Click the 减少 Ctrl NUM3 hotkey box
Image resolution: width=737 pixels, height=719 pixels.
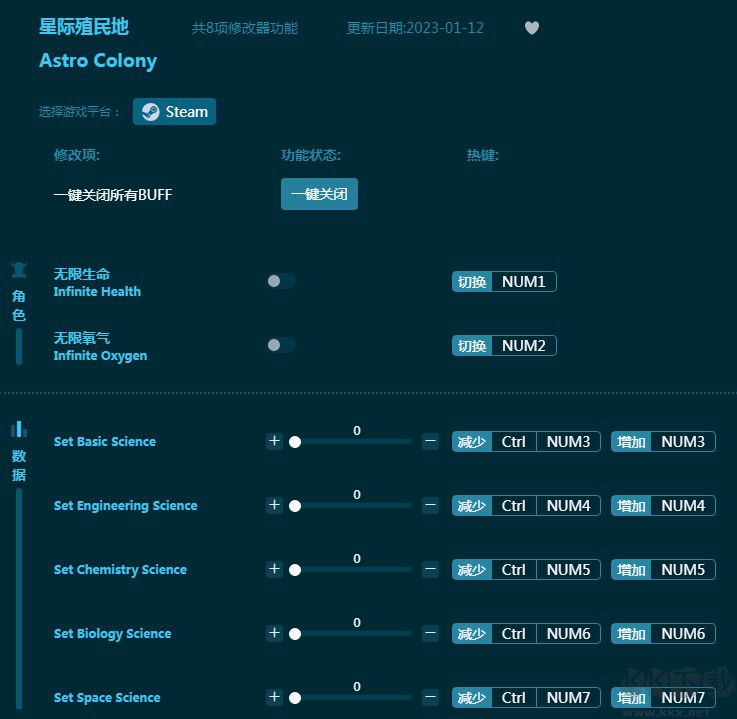[x=526, y=441]
